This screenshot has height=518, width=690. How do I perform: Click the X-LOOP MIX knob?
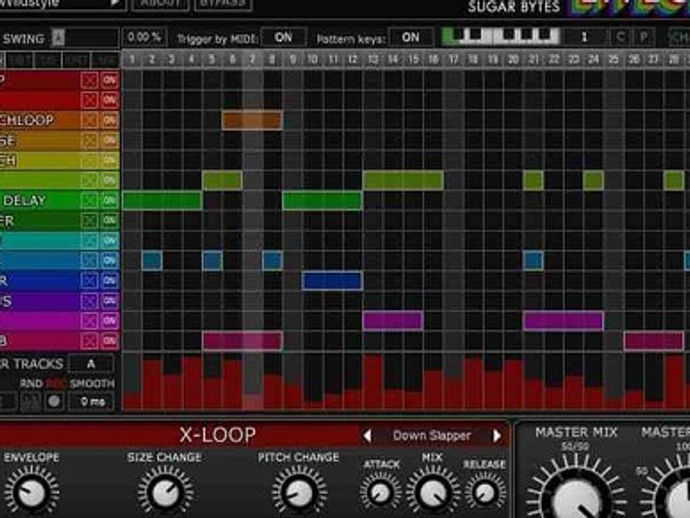coord(433,493)
